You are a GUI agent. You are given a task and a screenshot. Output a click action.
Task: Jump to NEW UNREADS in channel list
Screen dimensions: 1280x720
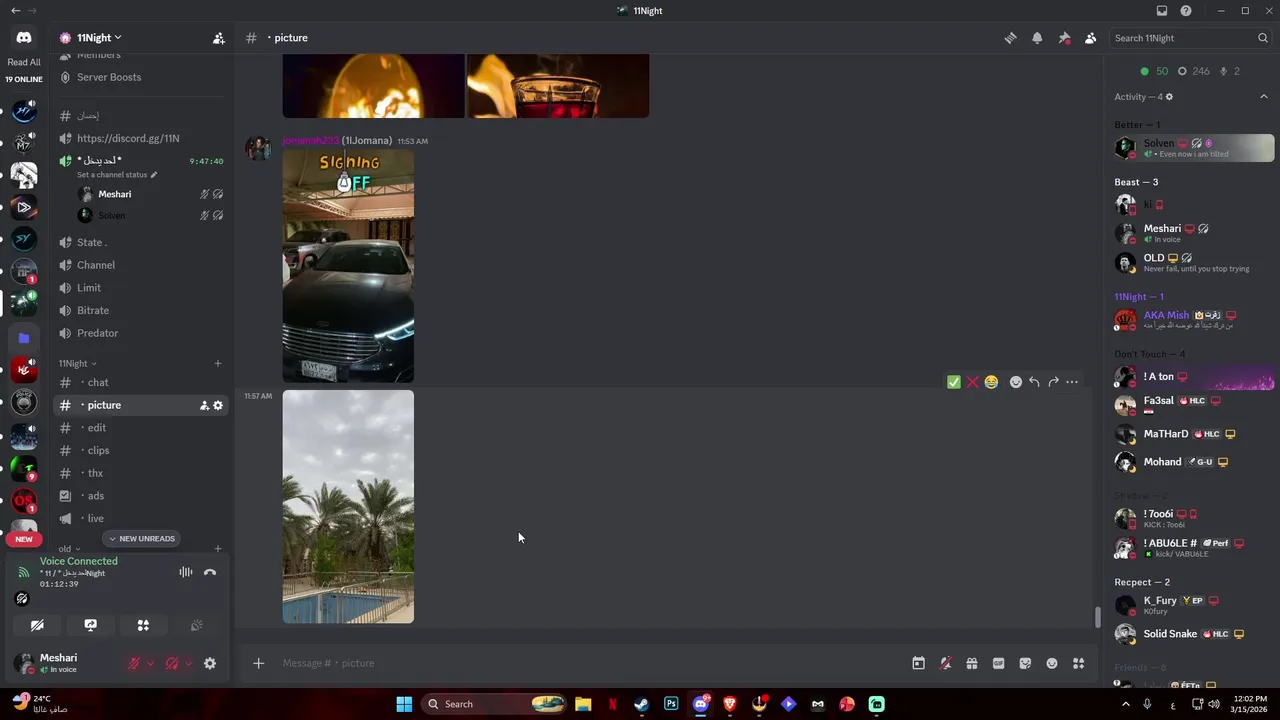(141, 539)
